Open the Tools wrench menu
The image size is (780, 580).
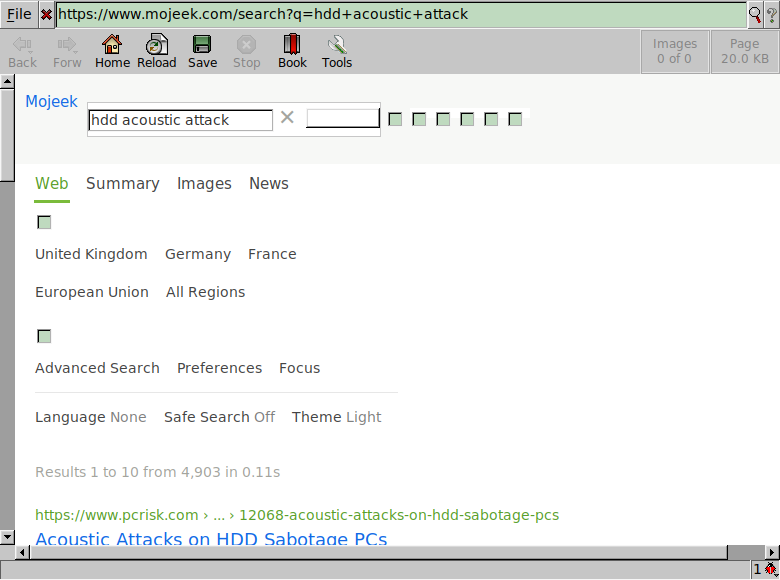coord(337,52)
